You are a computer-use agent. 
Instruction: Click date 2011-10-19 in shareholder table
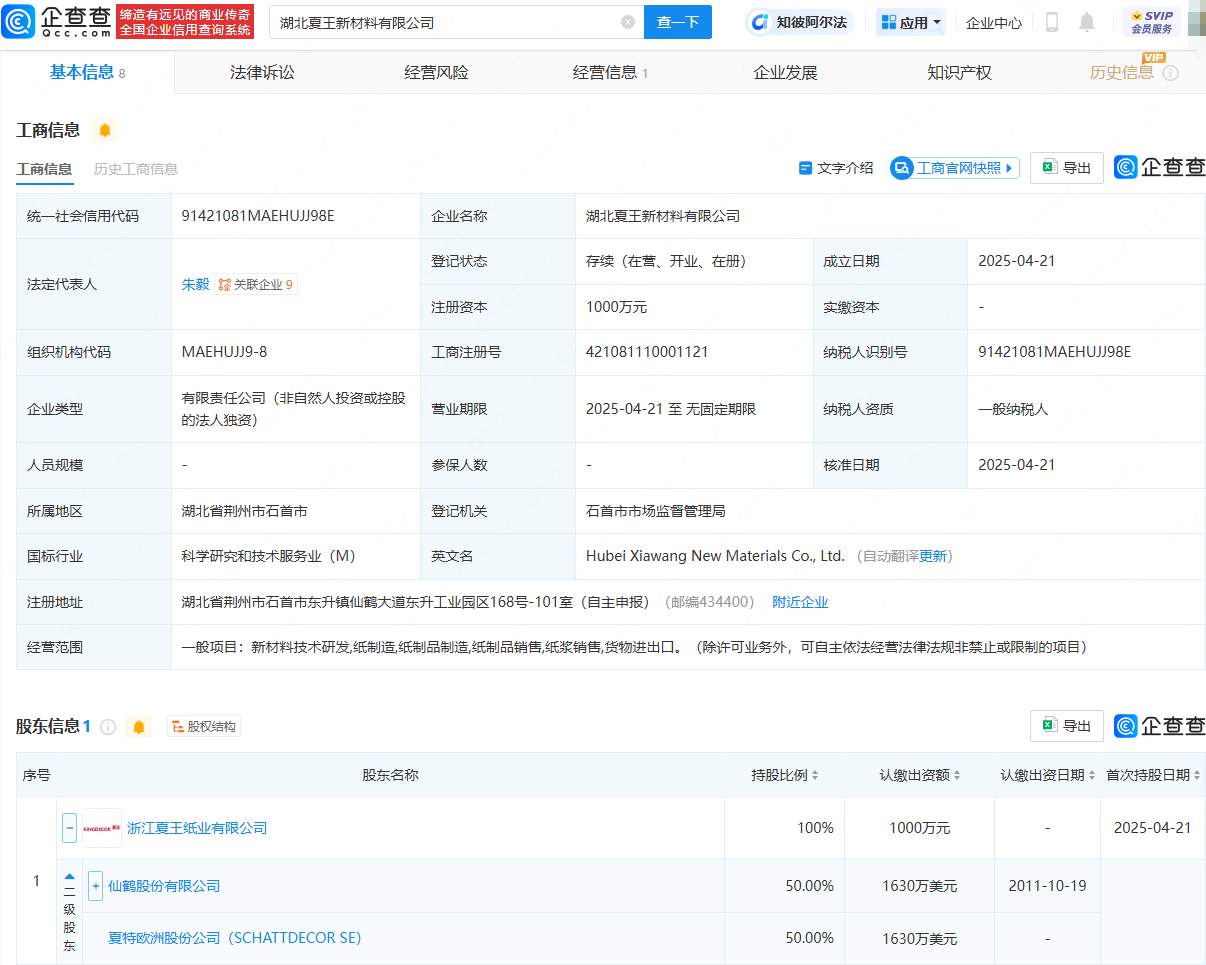[x=1047, y=886]
